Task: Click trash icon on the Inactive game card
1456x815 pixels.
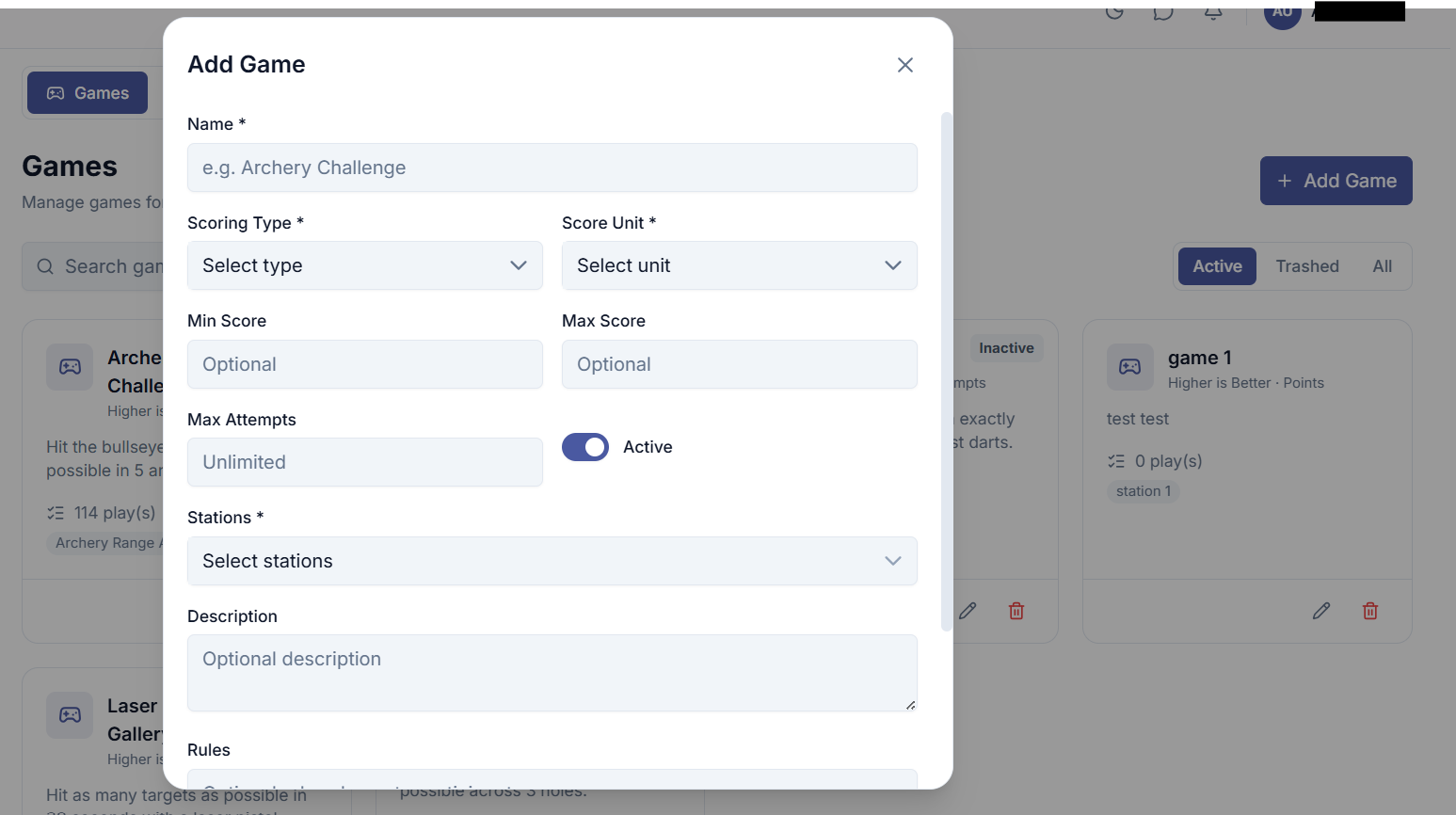Action: point(1016,611)
